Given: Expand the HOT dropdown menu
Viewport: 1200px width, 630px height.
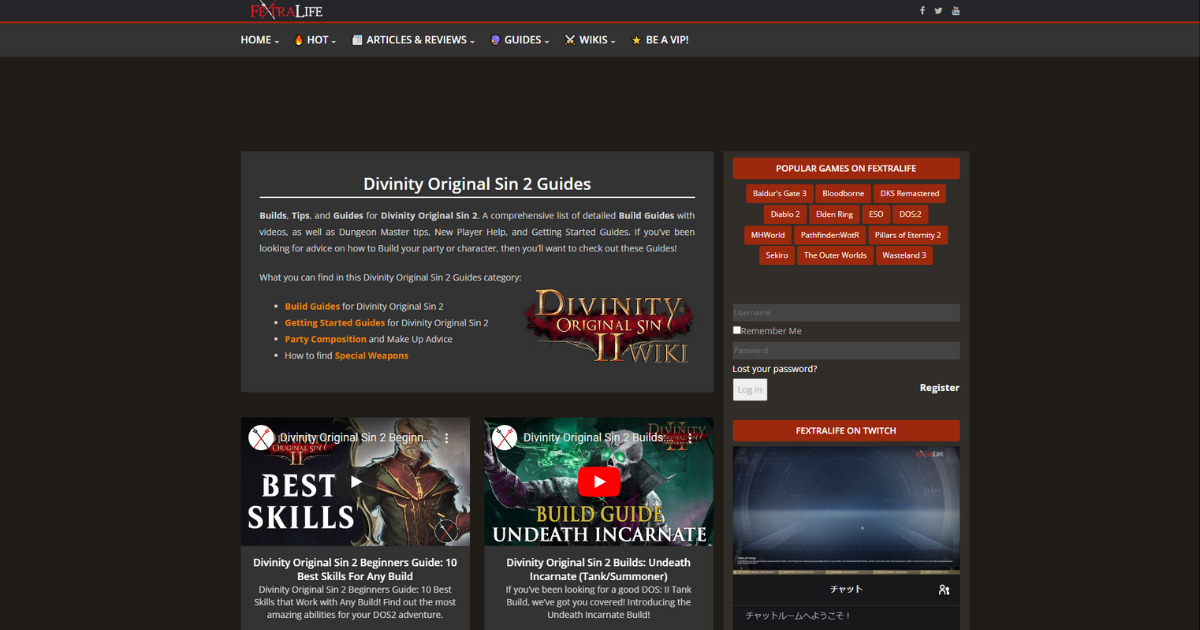Looking at the screenshot, I should (x=316, y=40).
